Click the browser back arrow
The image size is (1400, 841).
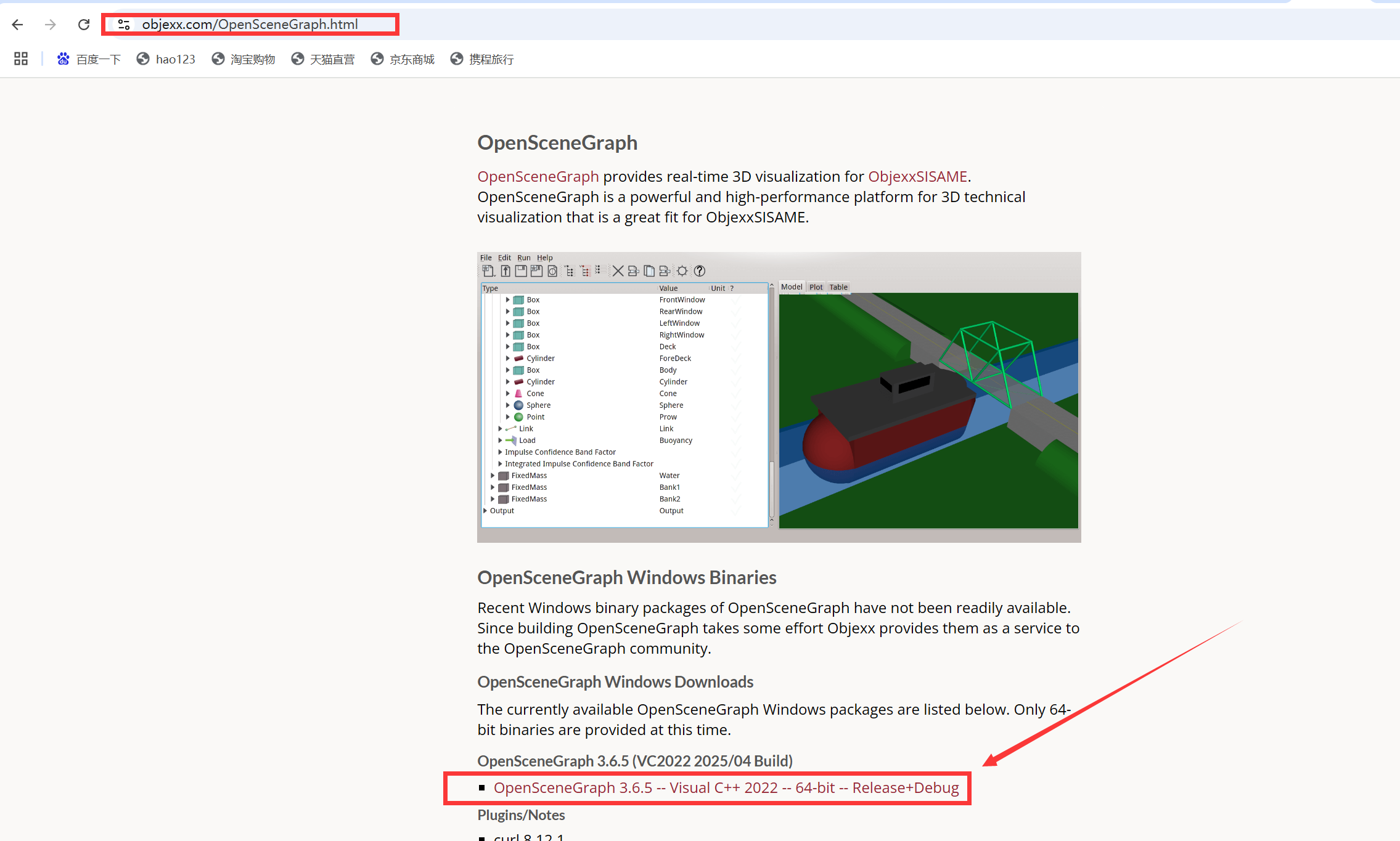click(x=18, y=25)
